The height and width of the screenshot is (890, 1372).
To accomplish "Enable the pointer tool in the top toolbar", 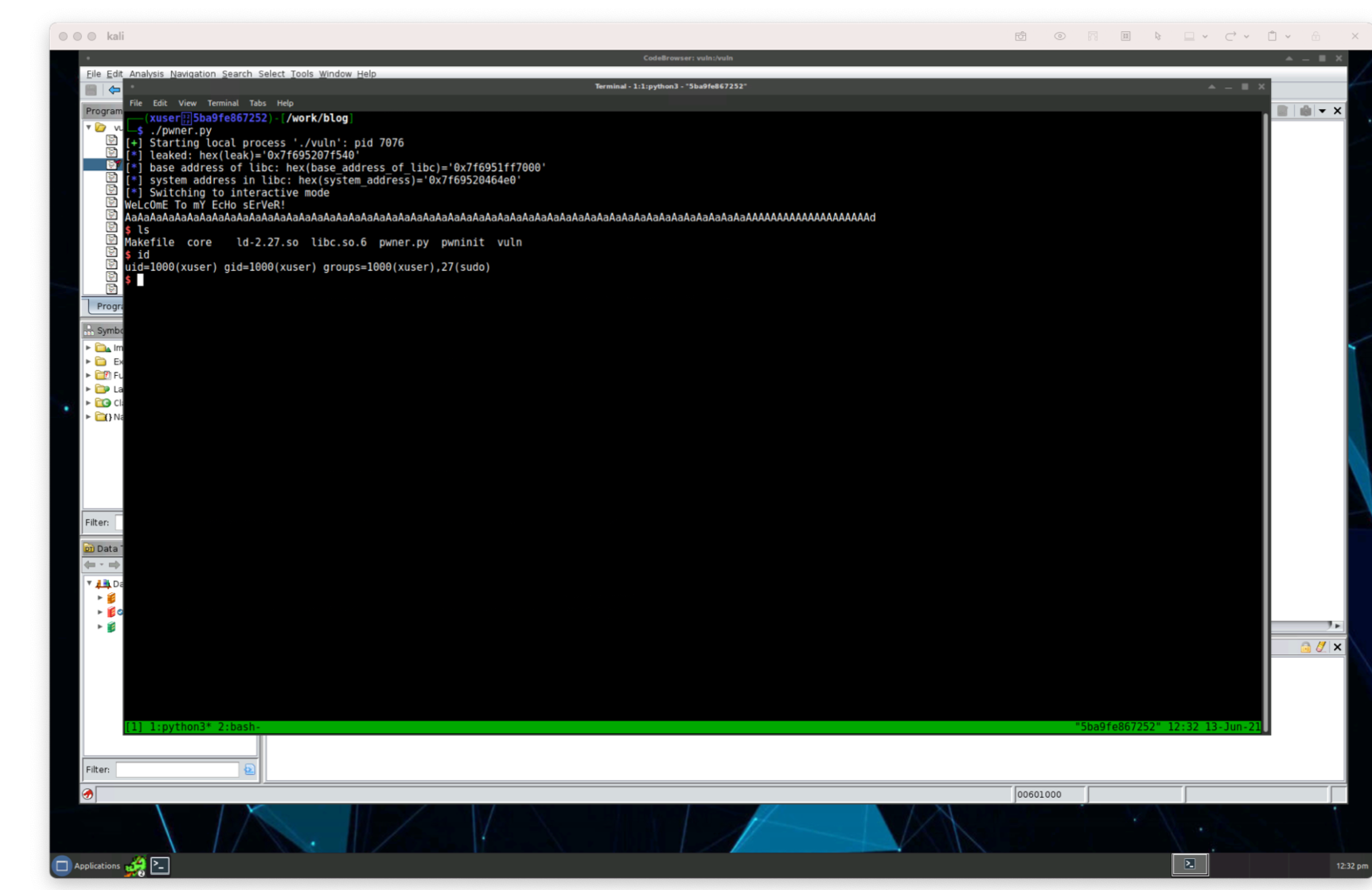I will 1158,36.
